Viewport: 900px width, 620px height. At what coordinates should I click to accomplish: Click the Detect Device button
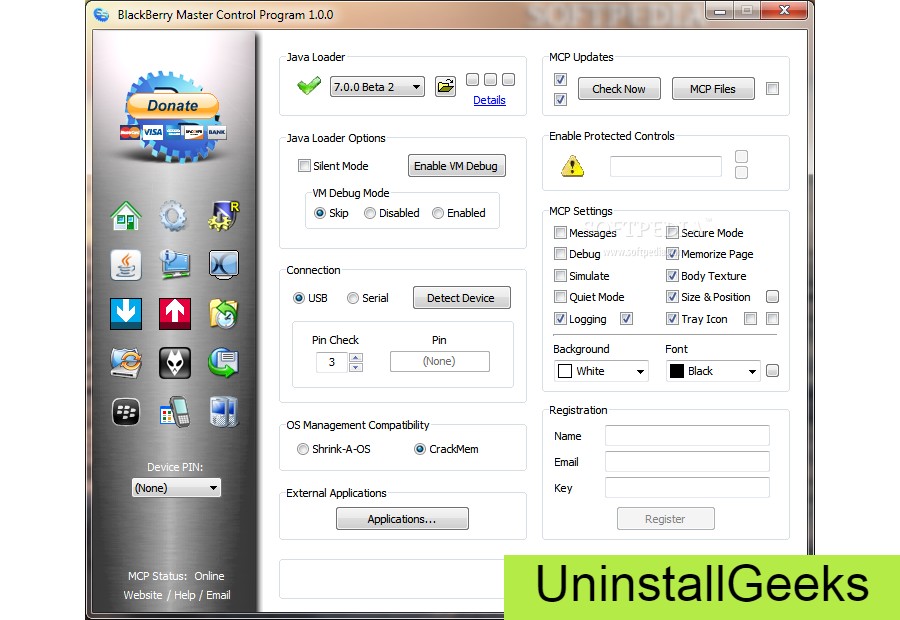coord(461,298)
